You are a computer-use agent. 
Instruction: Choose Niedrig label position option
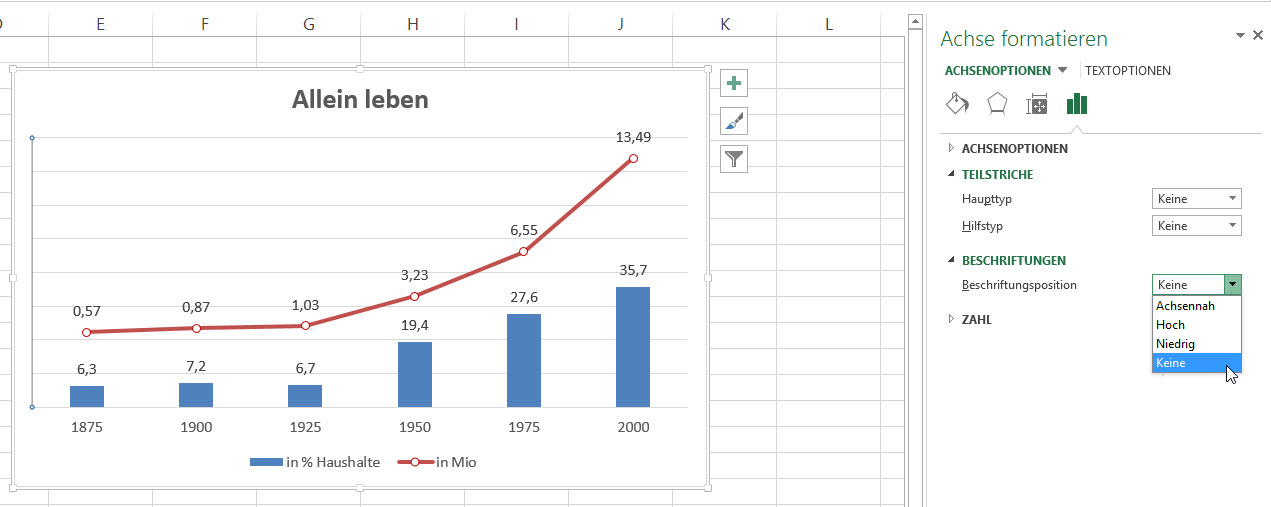point(1175,344)
